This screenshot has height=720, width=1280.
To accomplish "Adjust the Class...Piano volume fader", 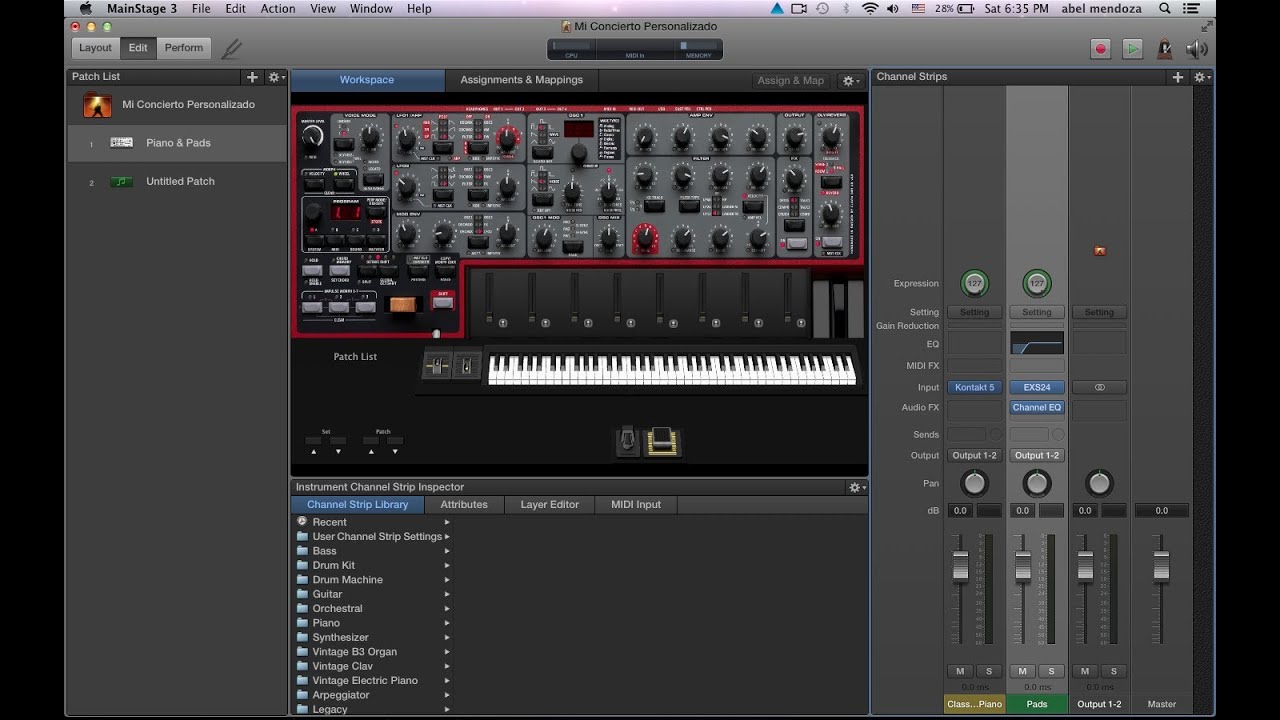I will [960, 568].
